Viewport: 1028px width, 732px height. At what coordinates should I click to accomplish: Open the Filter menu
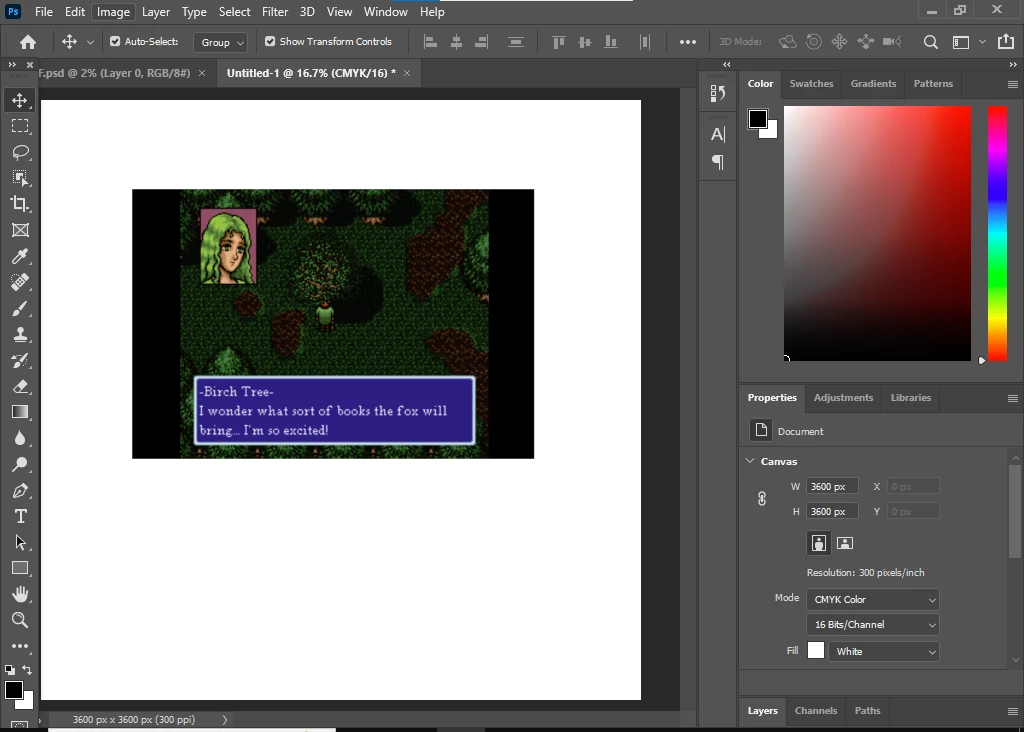tap(275, 12)
